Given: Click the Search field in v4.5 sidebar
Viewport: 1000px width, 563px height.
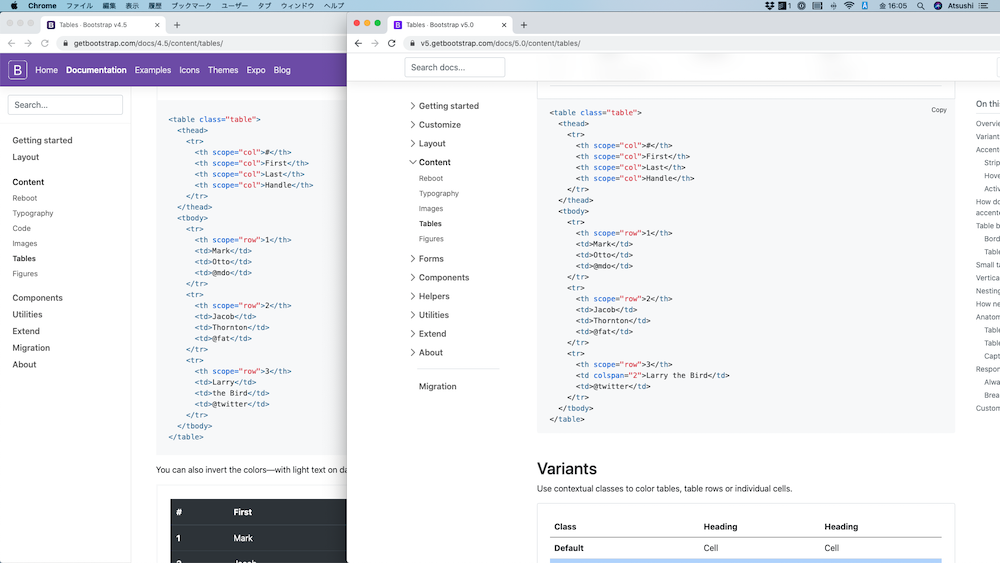Looking at the screenshot, I should tap(65, 105).
